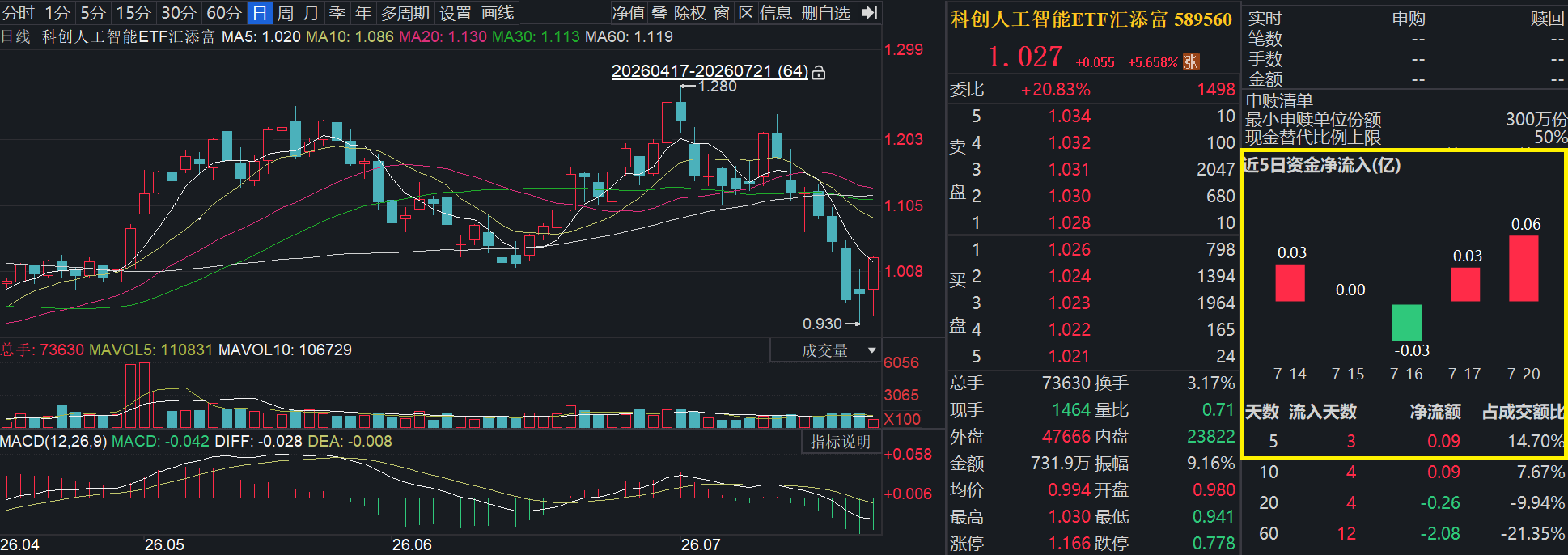
Task: Select the 申购 column header
Action: [x=1409, y=18]
